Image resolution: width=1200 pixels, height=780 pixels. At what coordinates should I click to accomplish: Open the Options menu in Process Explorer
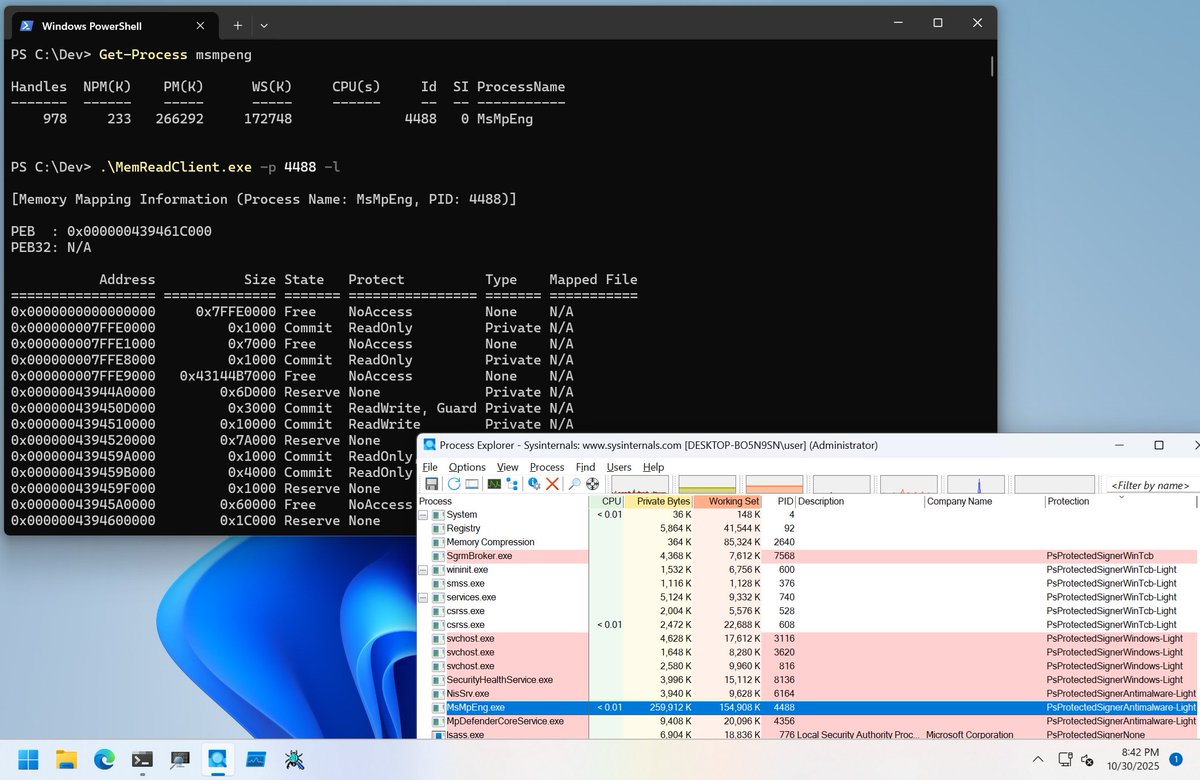pyautogui.click(x=466, y=467)
